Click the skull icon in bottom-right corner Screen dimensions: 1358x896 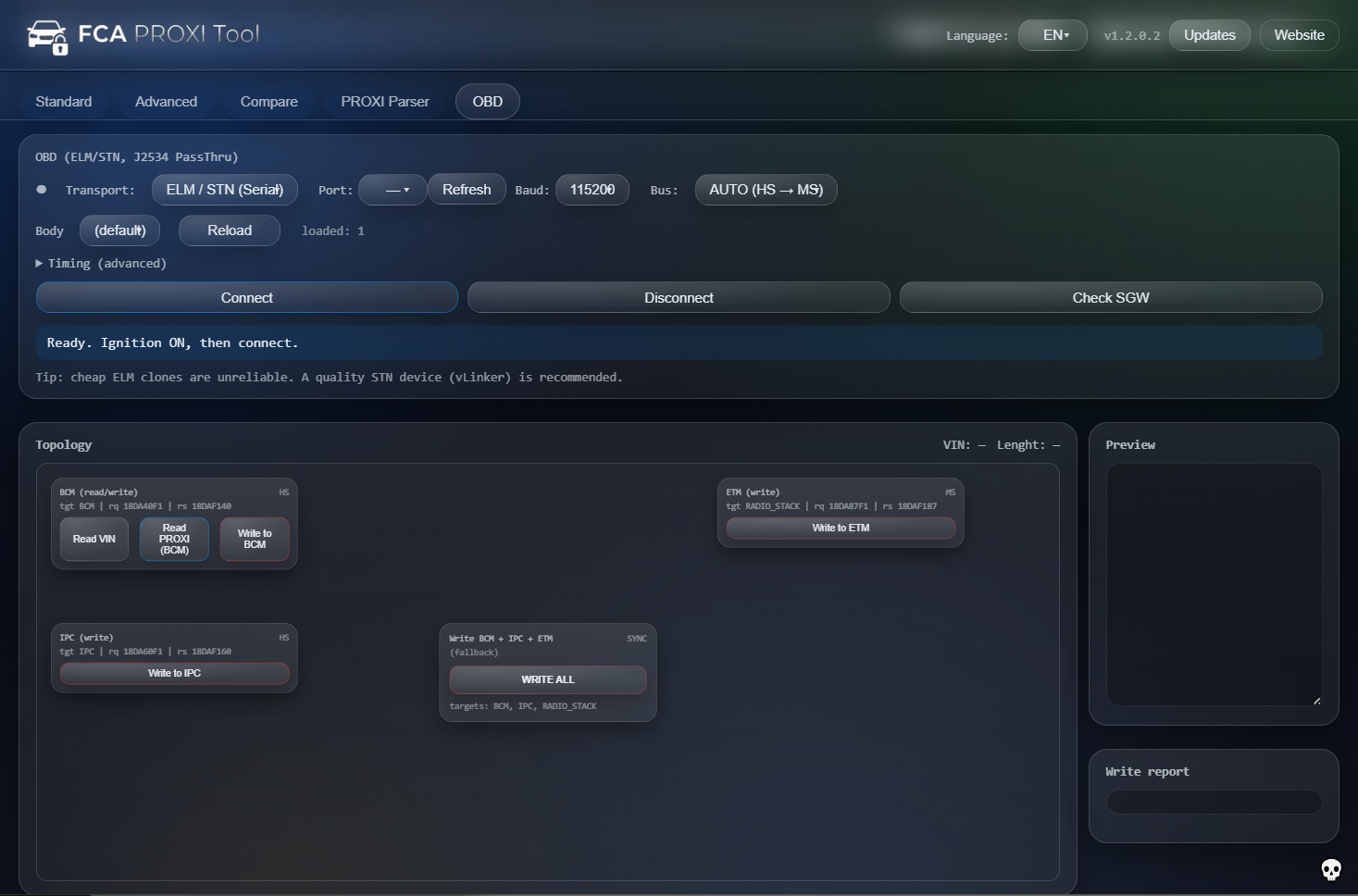pyautogui.click(x=1332, y=869)
